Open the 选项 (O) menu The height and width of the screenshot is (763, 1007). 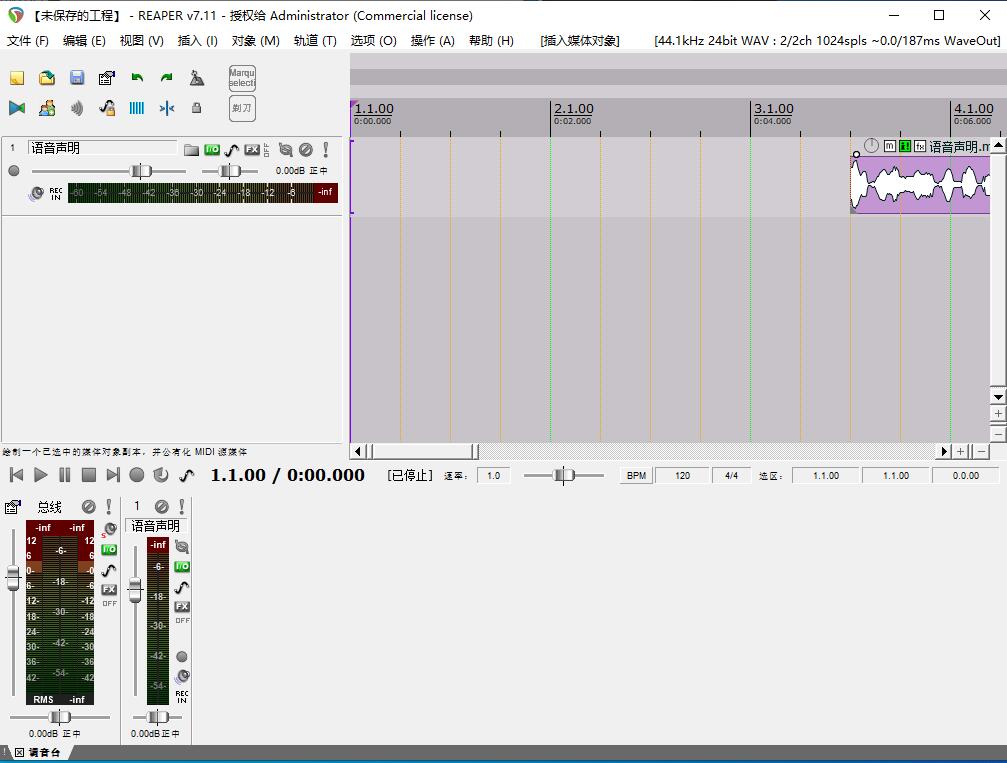pyautogui.click(x=373, y=41)
